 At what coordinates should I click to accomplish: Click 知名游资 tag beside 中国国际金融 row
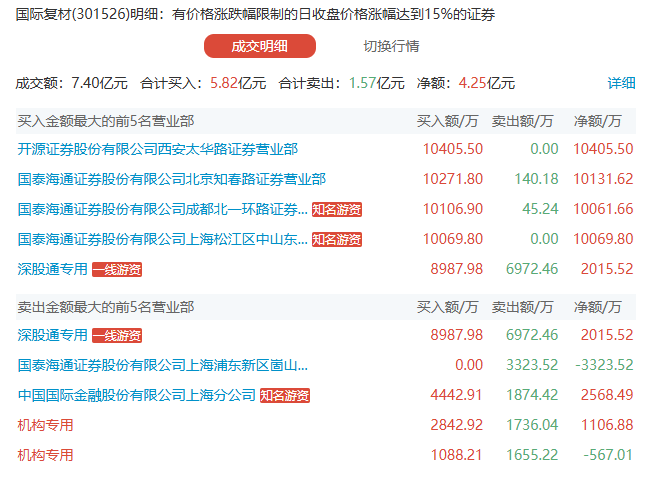point(285,396)
